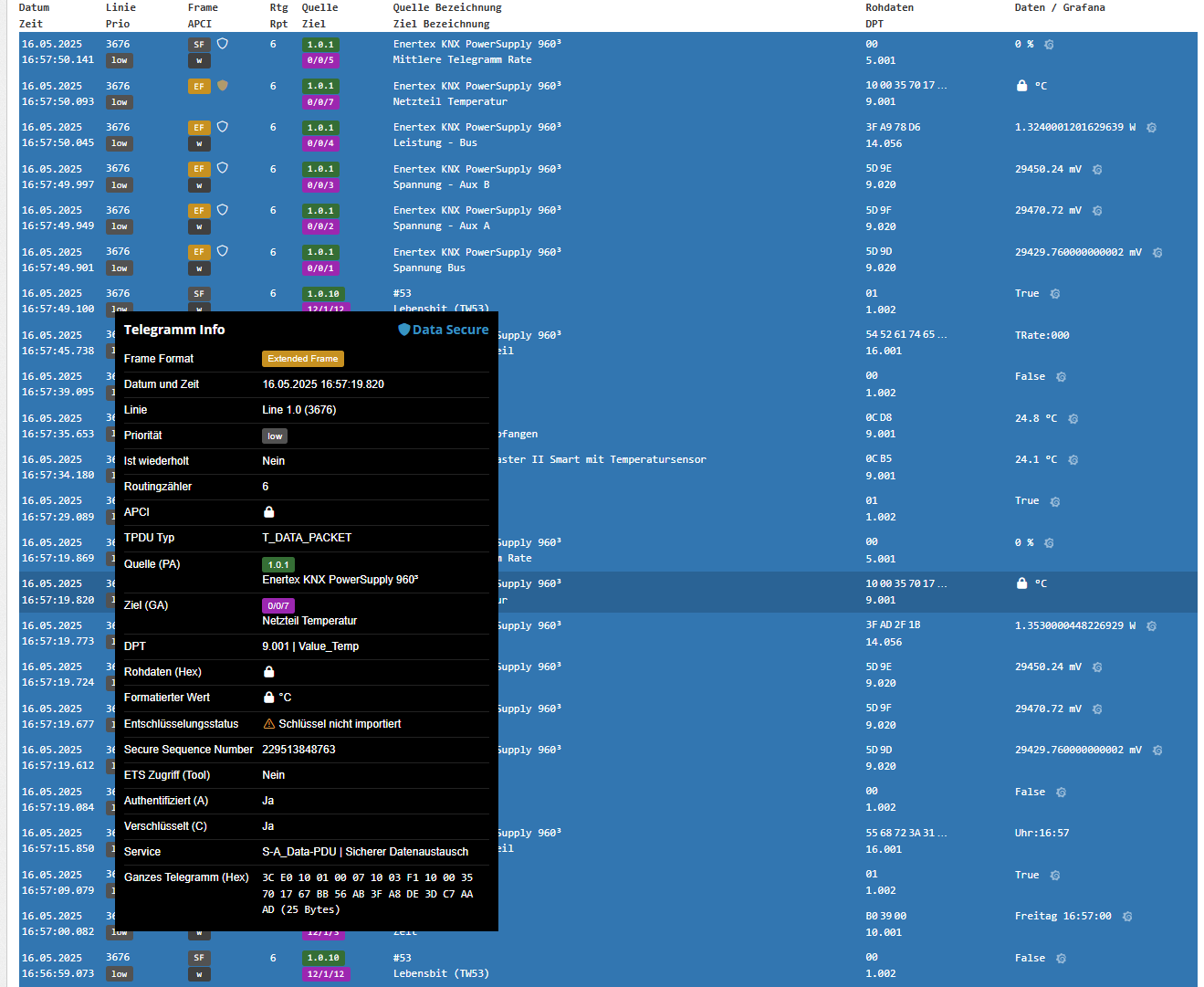Click the gear icon next to Freitag 16:57:00
Viewport: 1204px width, 987px height.
tap(1127, 917)
